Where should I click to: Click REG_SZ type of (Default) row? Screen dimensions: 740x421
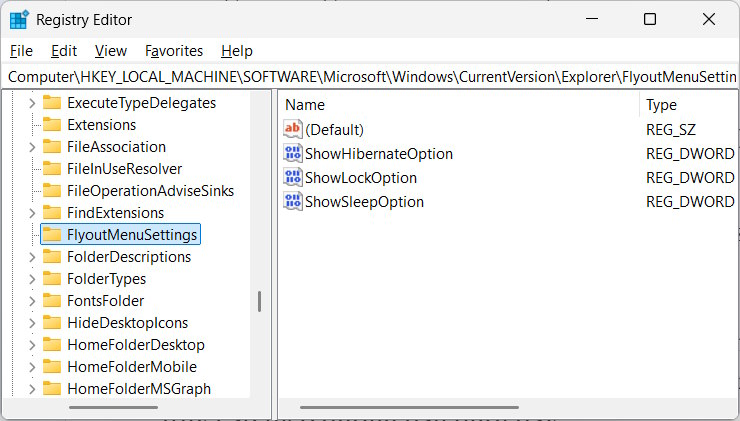[671, 130]
